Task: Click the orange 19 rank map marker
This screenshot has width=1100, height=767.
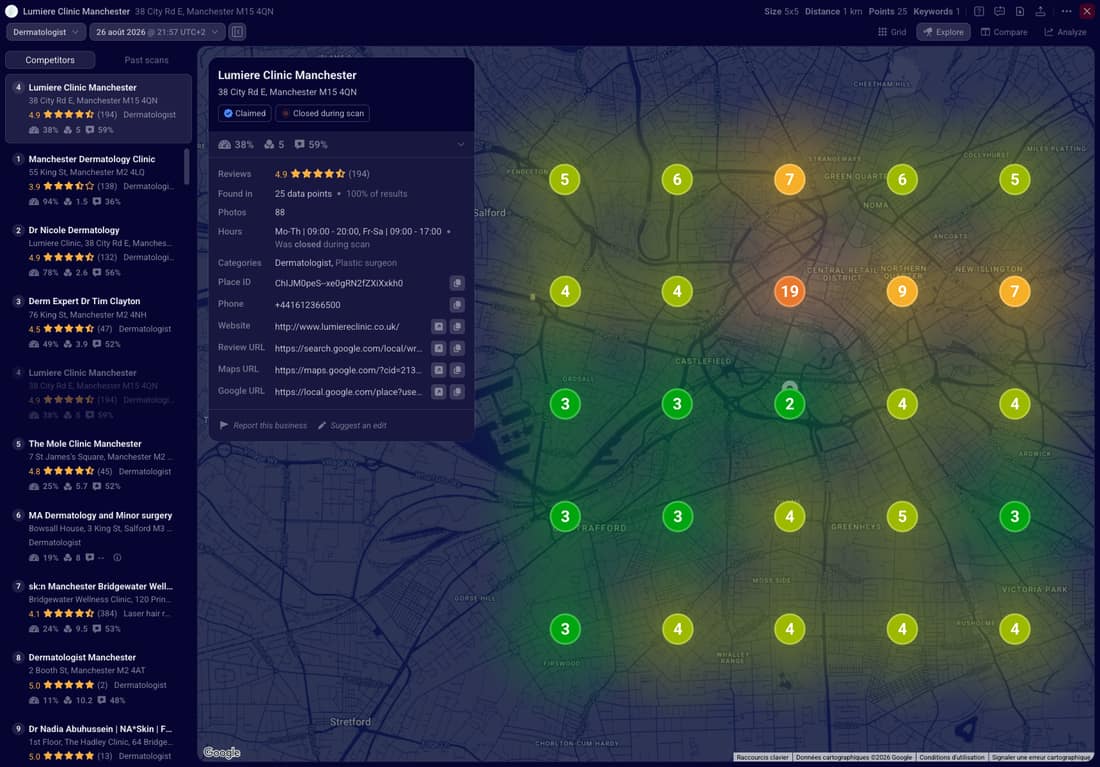Action: tap(789, 291)
